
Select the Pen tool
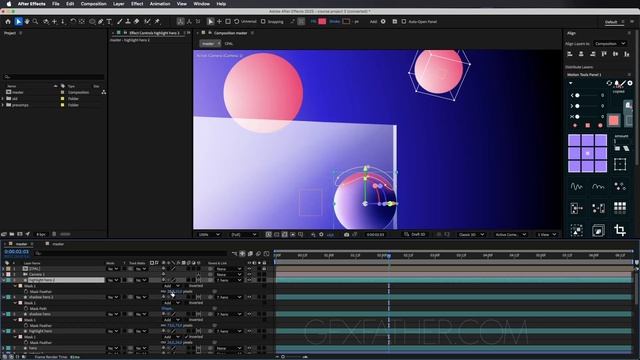coord(100,22)
